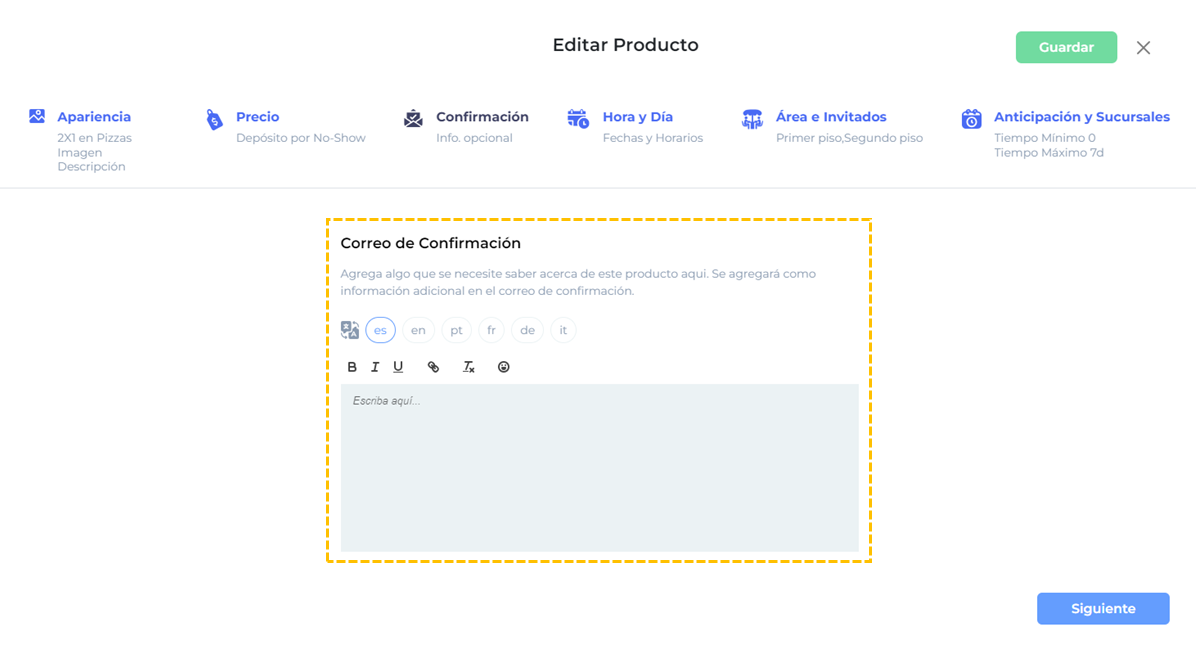
Task: Open the Anticipación y Sucursales step
Action: [1082, 117]
